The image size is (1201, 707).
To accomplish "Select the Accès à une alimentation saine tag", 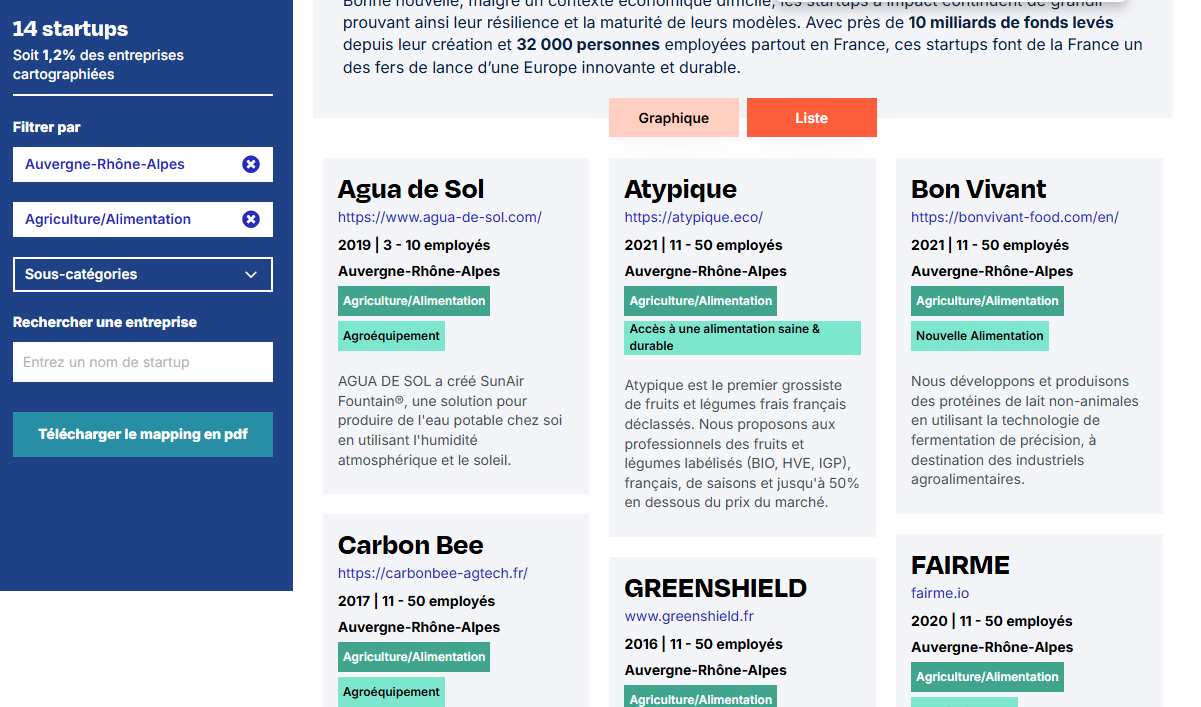I will pyautogui.click(x=742, y=337).
